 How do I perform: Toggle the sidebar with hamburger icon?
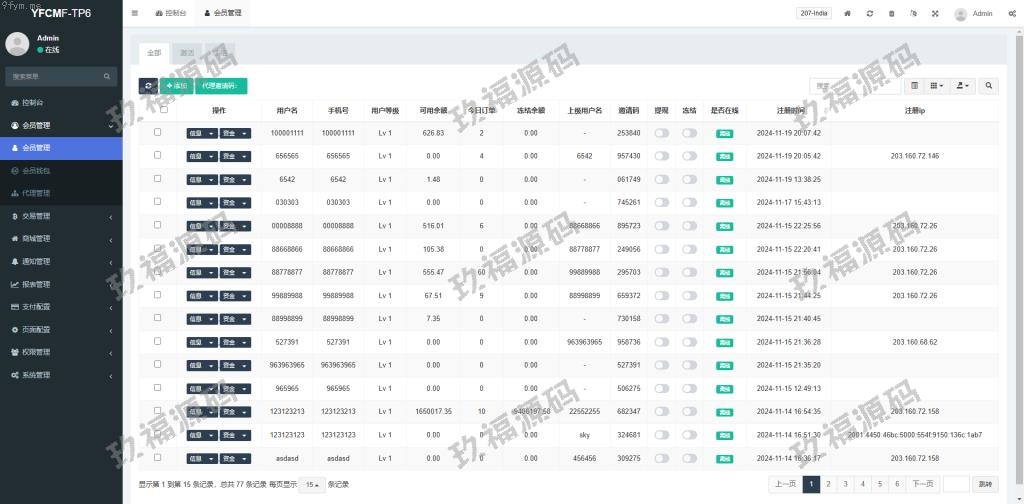coord(135,14)
